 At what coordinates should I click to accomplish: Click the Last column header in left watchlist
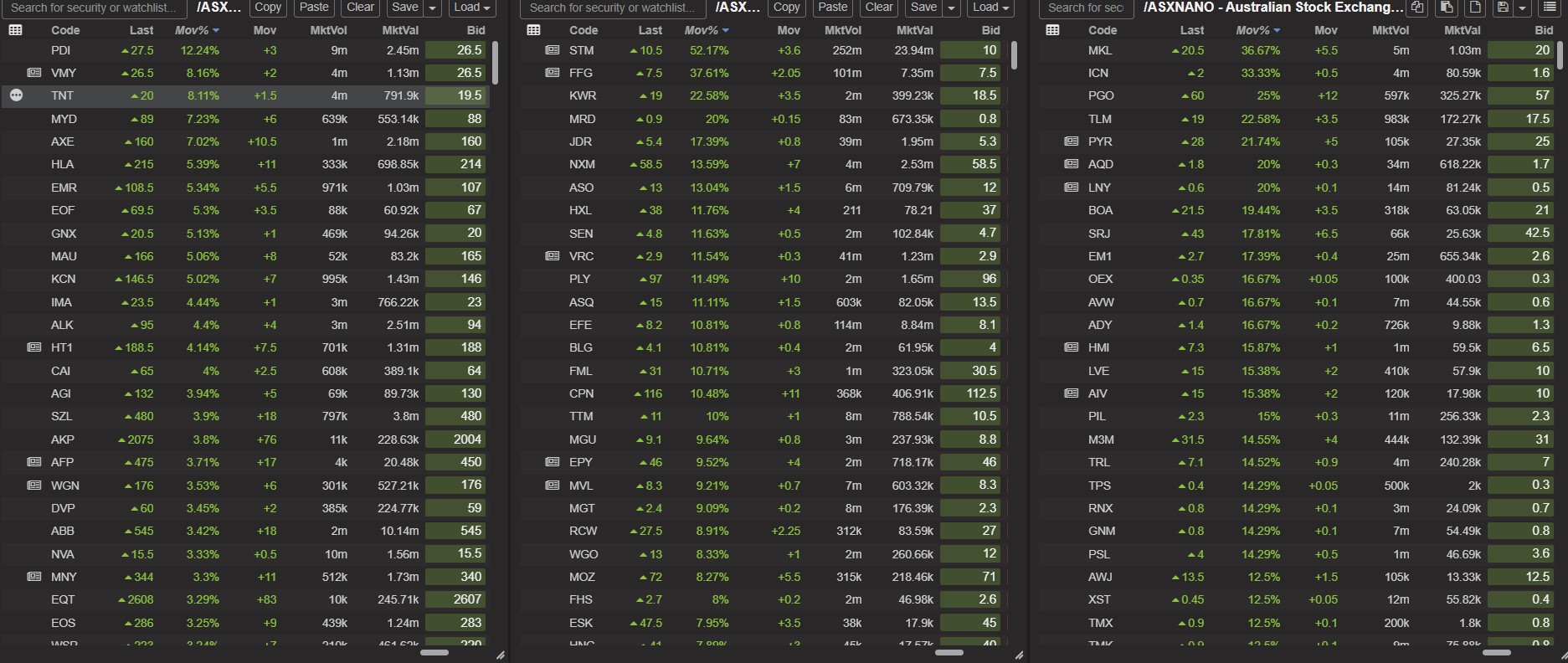click(141, 30)
